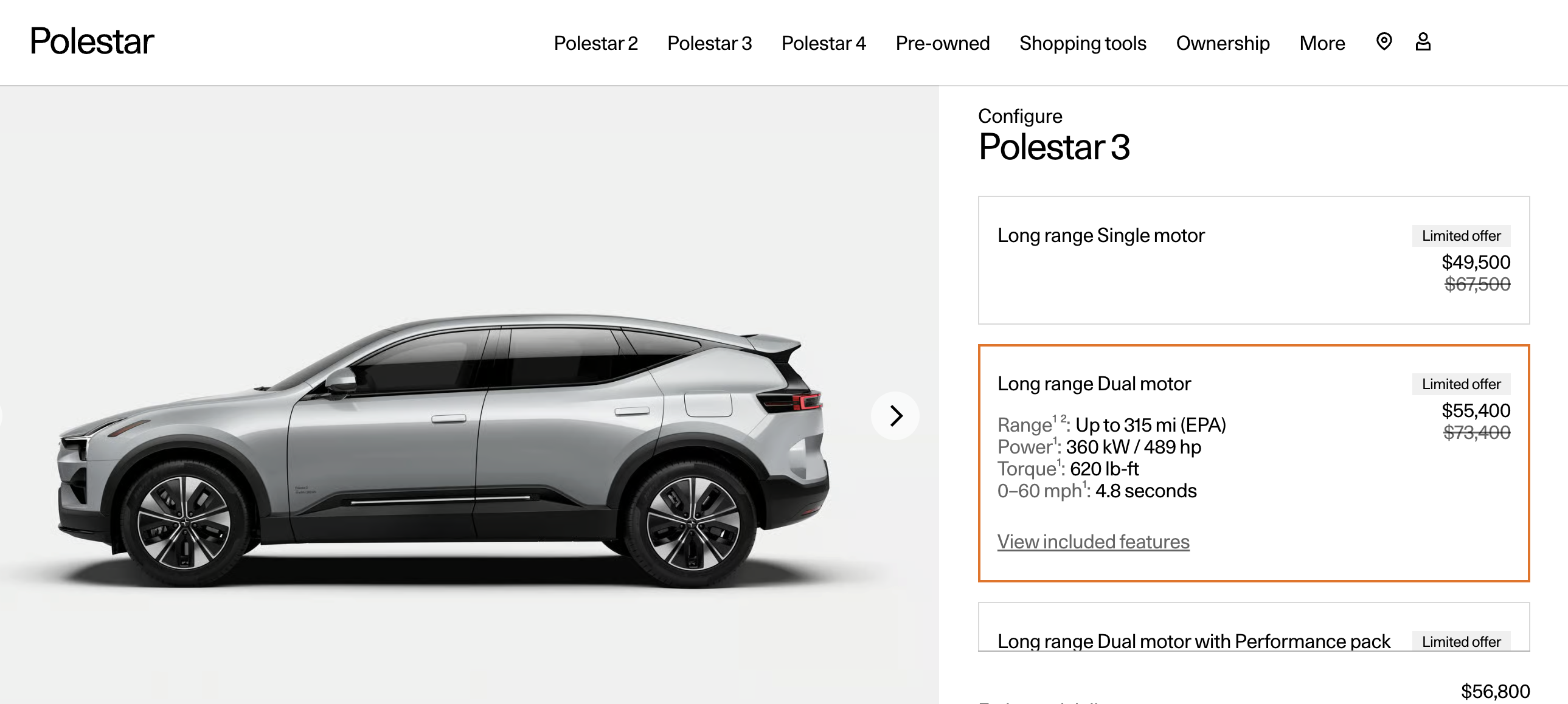Click the silver Polestar 3 car image
This screenshot has height=704, width=1568.
click(443, 450)
